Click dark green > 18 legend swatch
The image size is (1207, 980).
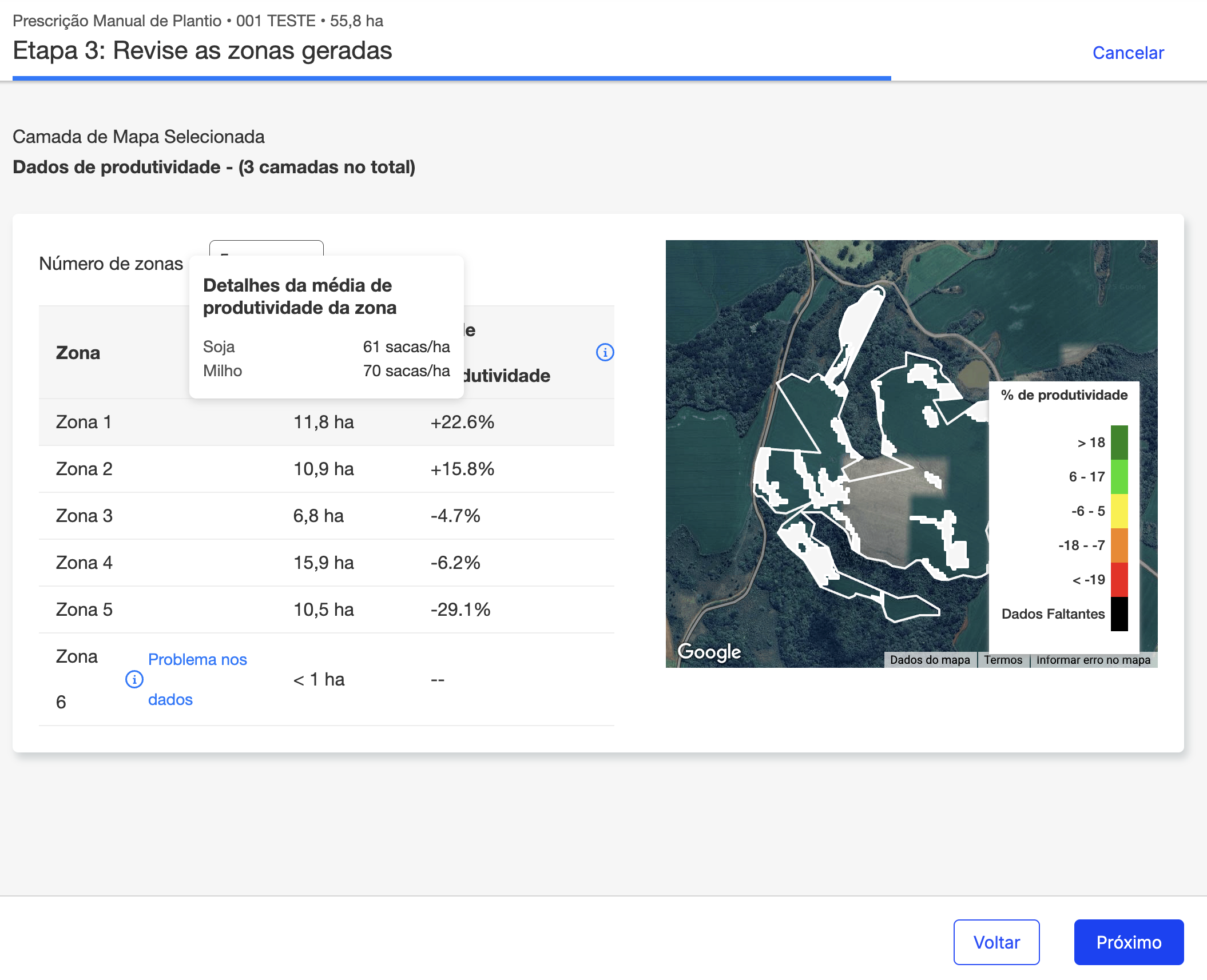1119,443
